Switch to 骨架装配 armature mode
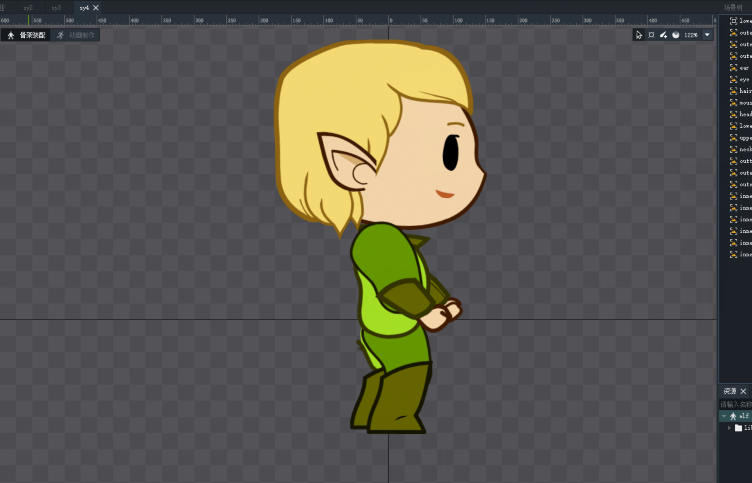Image resolution: width=752 pixels, height=483 pixels. click(x=26, y=35)
